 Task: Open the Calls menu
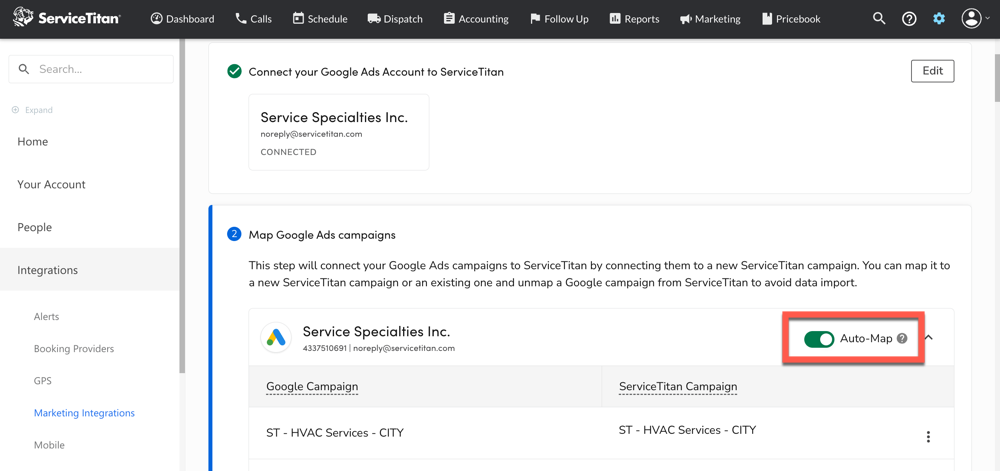pos(253,19)
